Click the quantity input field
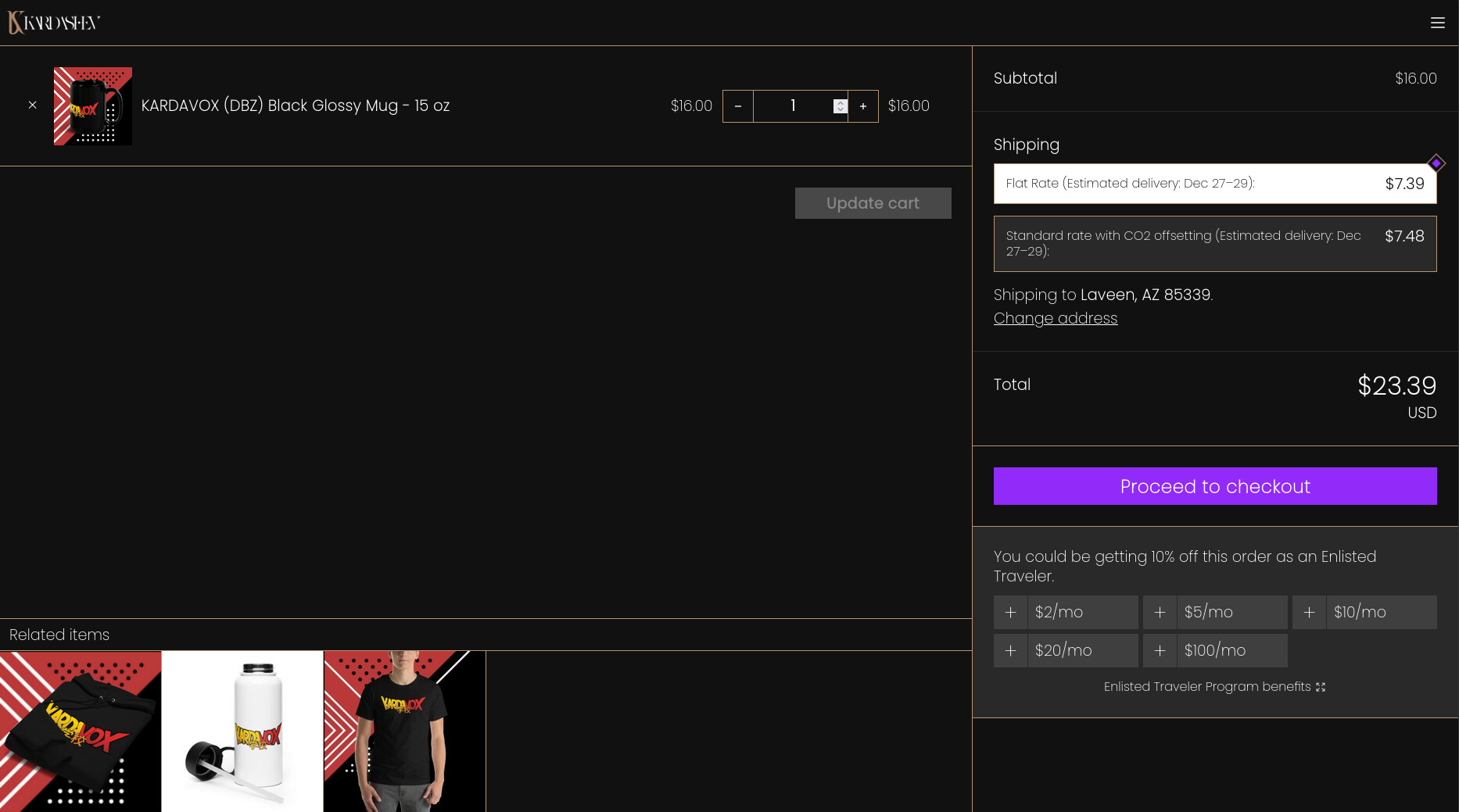 click(792, 106)
